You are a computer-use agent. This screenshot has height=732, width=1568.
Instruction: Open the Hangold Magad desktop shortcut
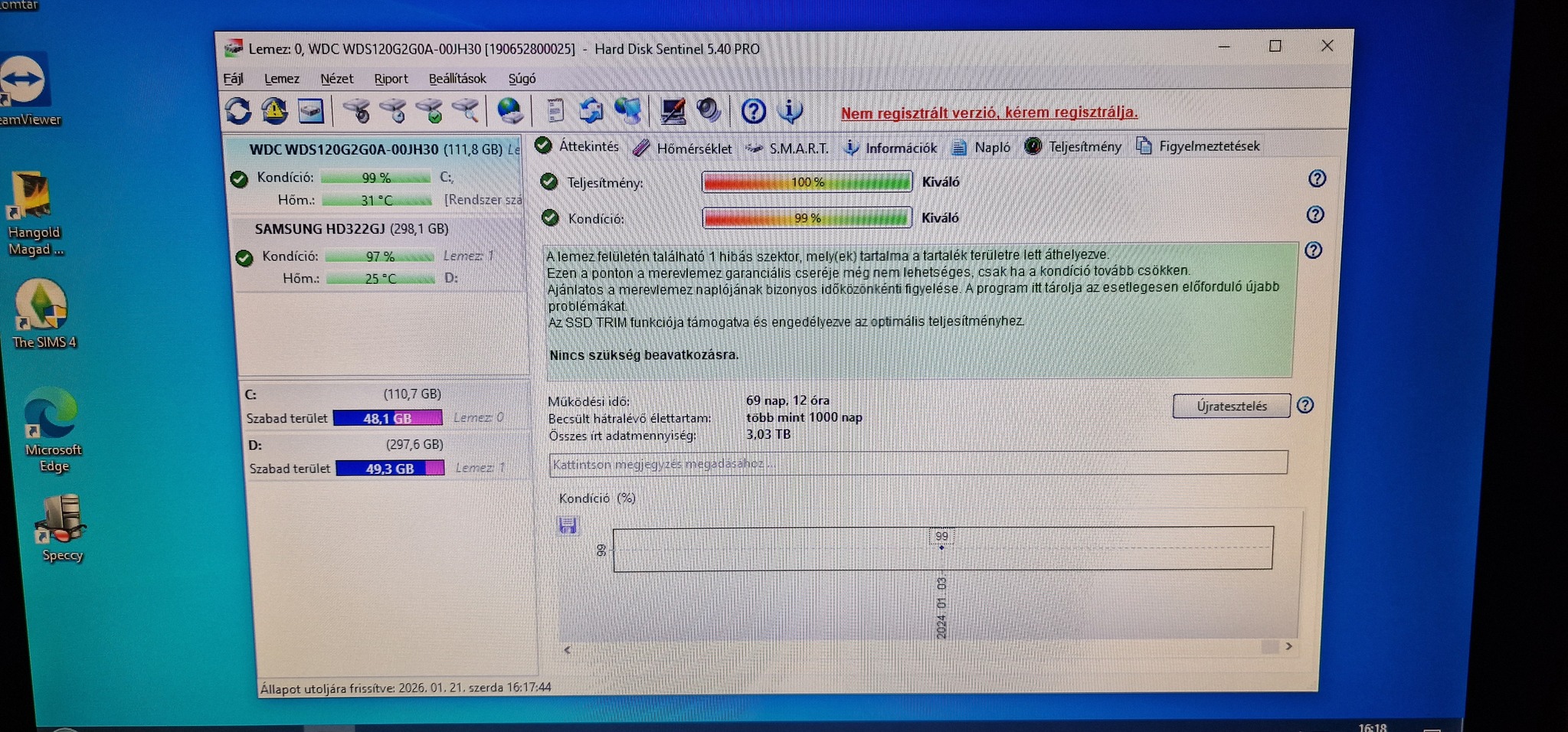pos(34,214)
